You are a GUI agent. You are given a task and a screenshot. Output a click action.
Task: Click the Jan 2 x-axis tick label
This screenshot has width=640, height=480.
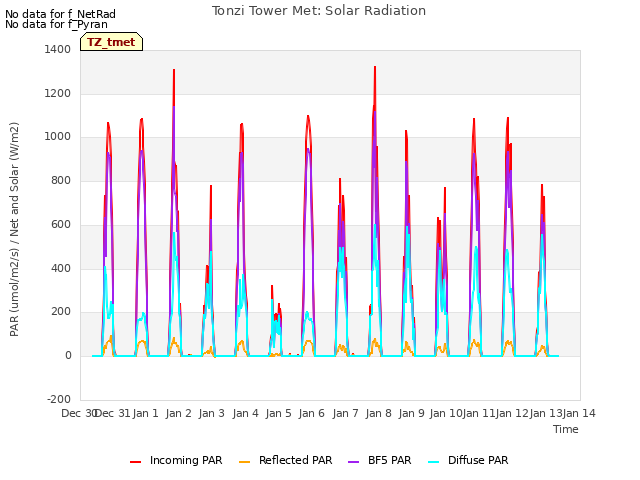click(178, 413)
